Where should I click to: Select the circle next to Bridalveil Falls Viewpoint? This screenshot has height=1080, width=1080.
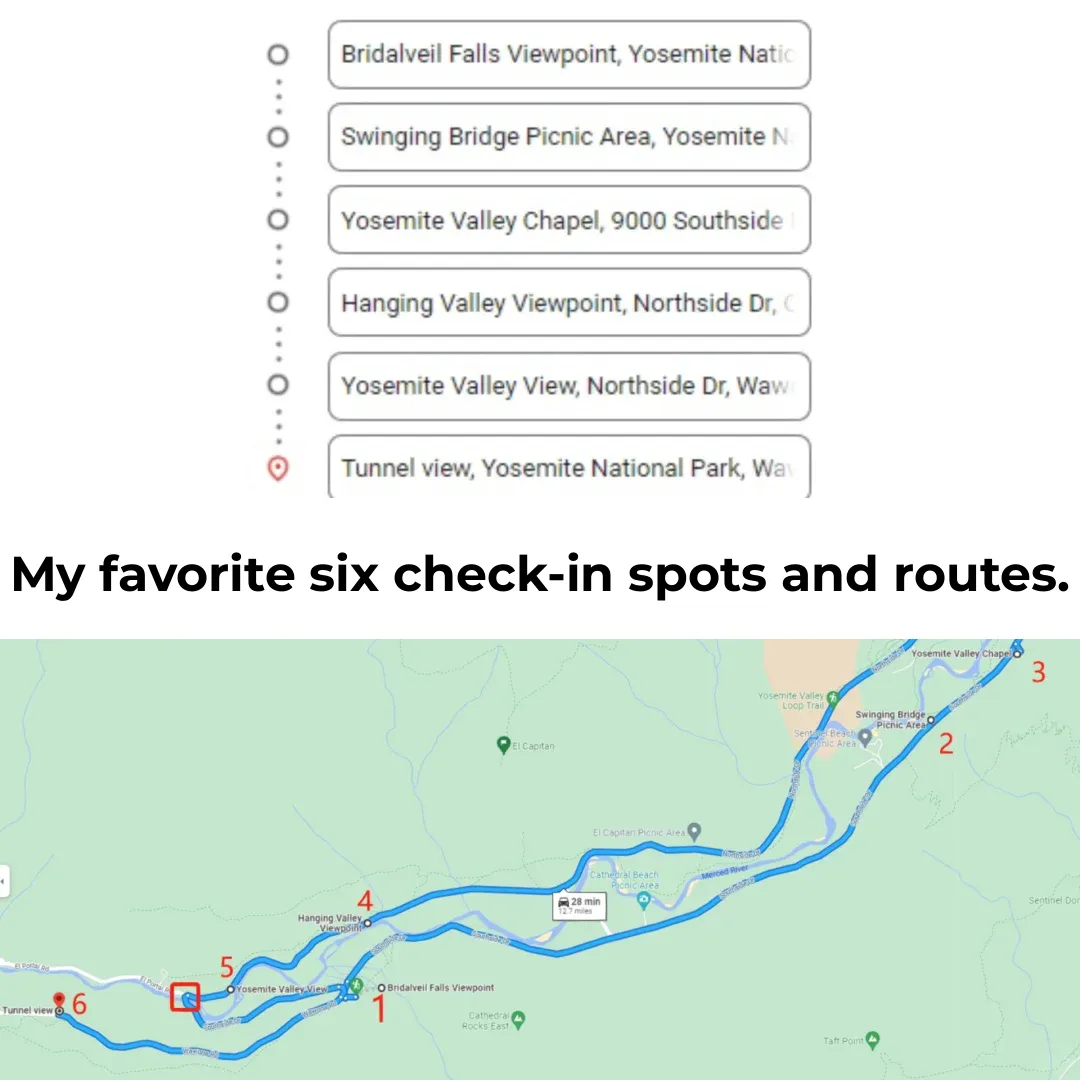277,55
